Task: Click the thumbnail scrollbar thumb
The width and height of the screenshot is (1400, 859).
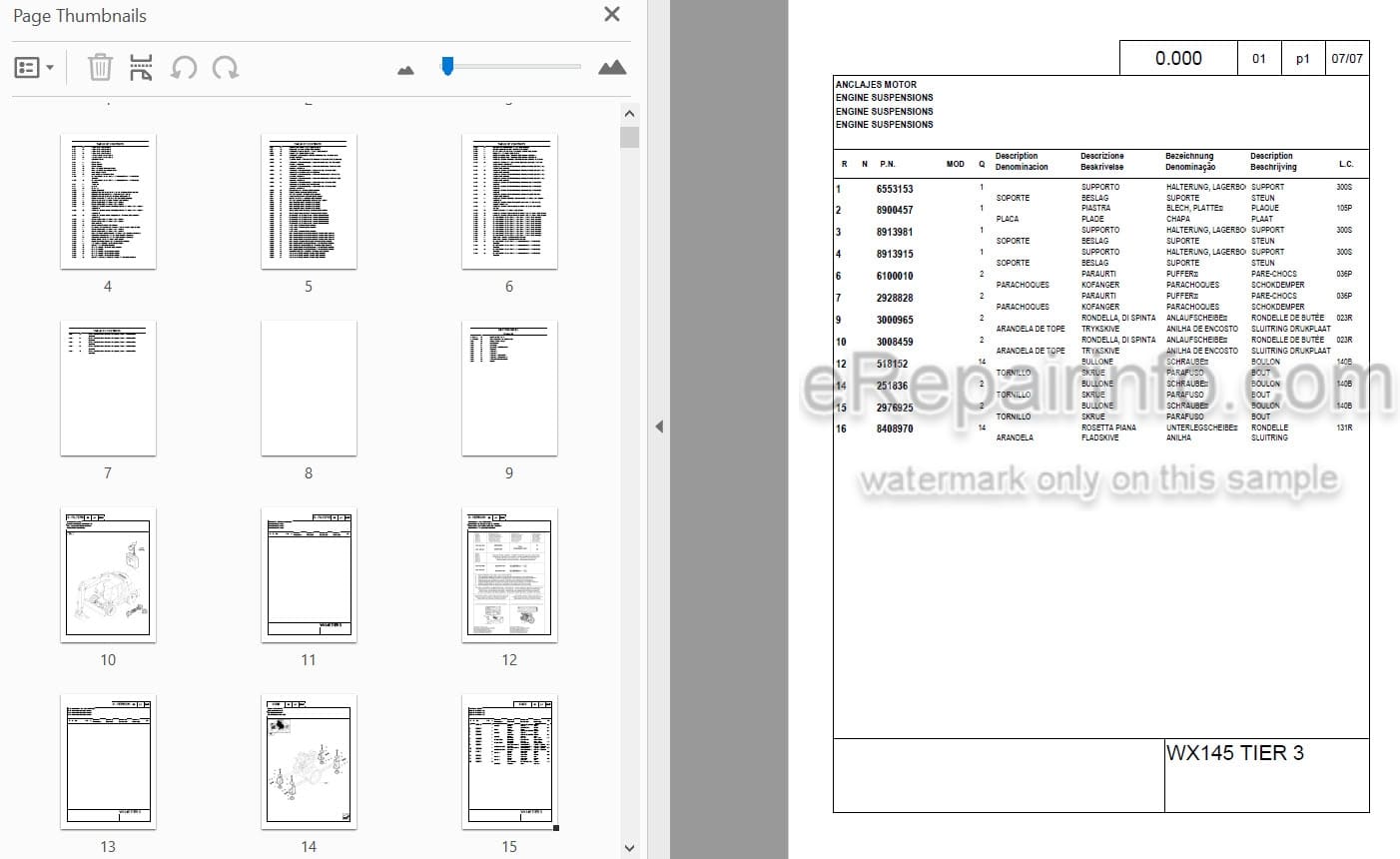Action: (629, 137)
